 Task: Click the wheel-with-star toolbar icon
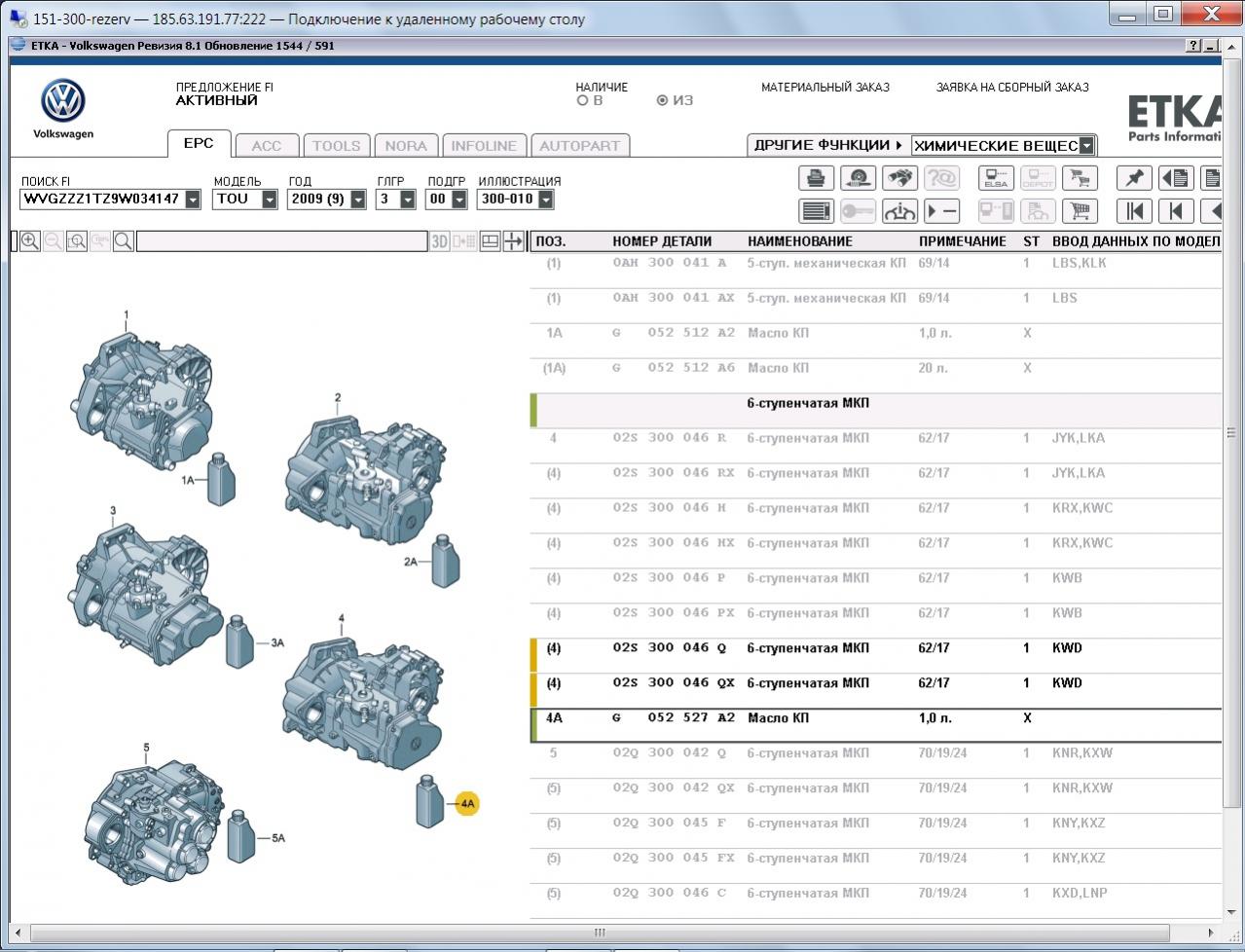858,178
